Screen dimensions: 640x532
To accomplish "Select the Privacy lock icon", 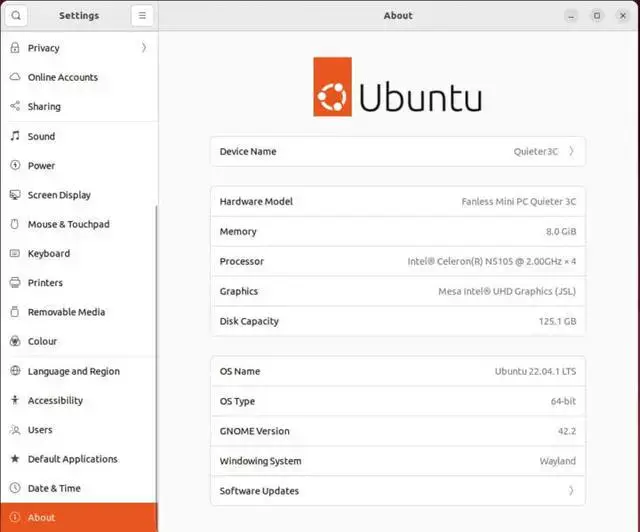I will click(15, 48).
